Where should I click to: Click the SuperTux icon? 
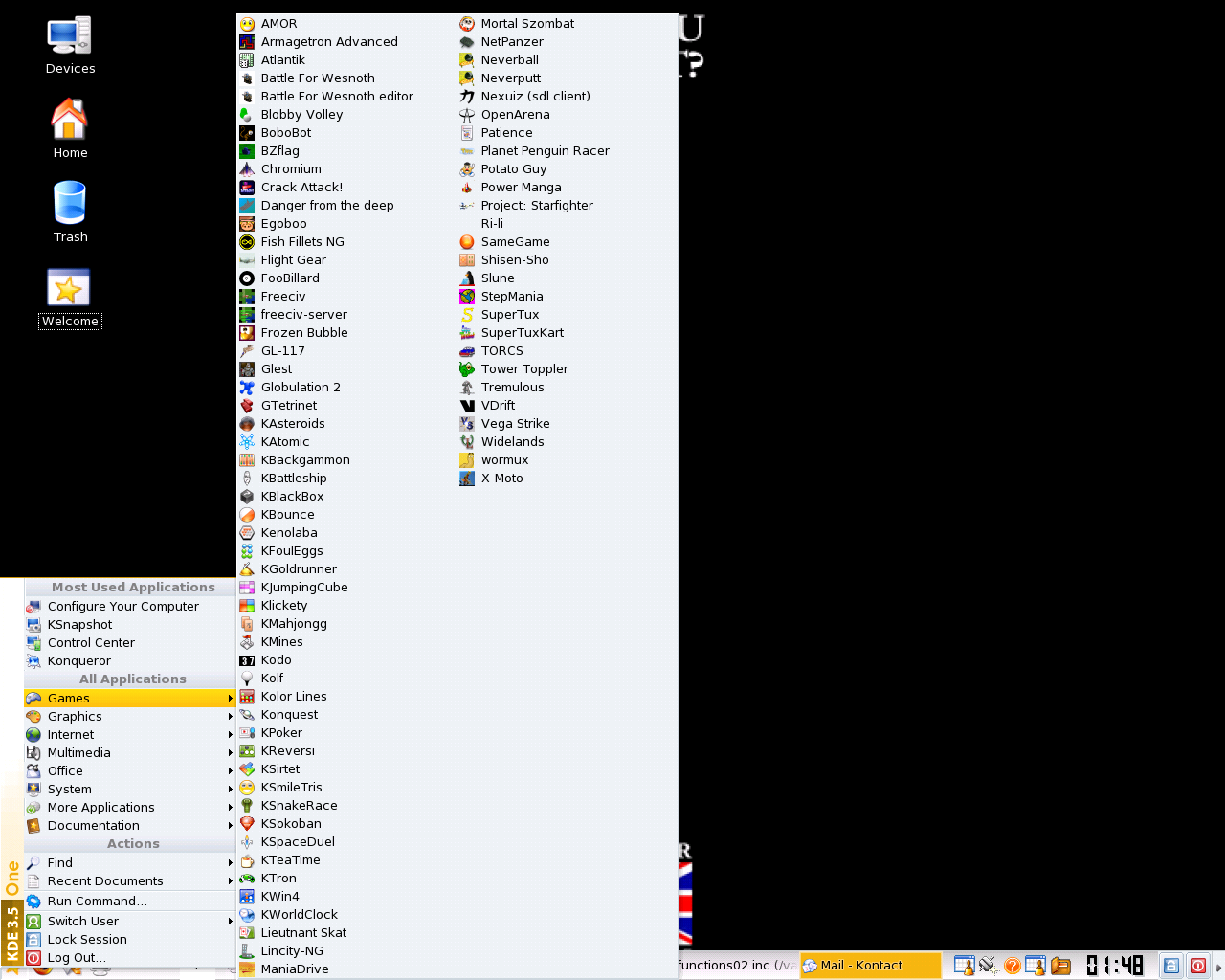pos(467,315)
